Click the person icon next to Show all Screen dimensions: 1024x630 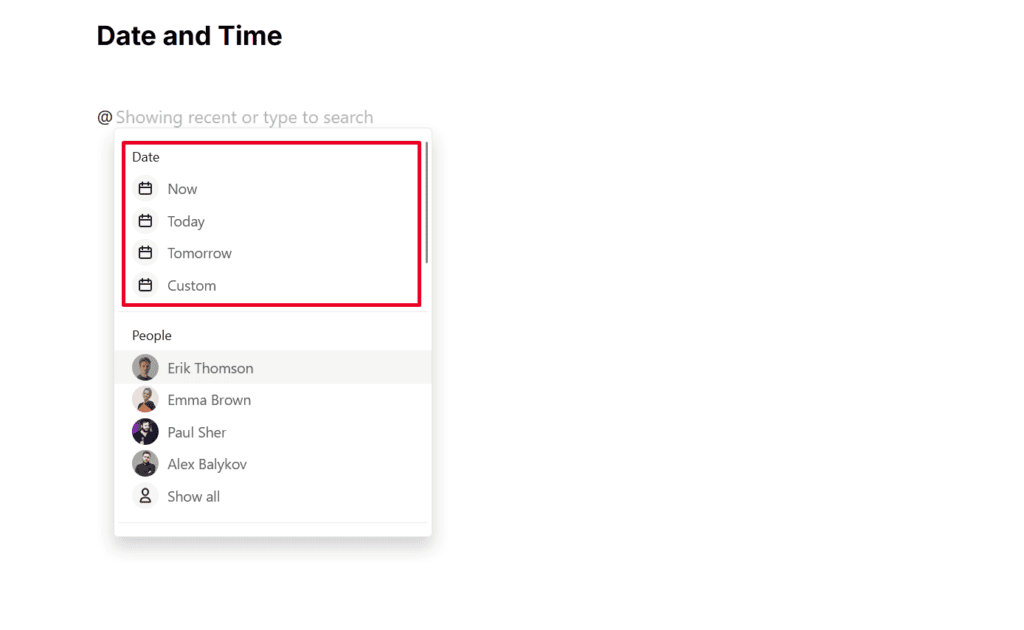coord(145,496)
